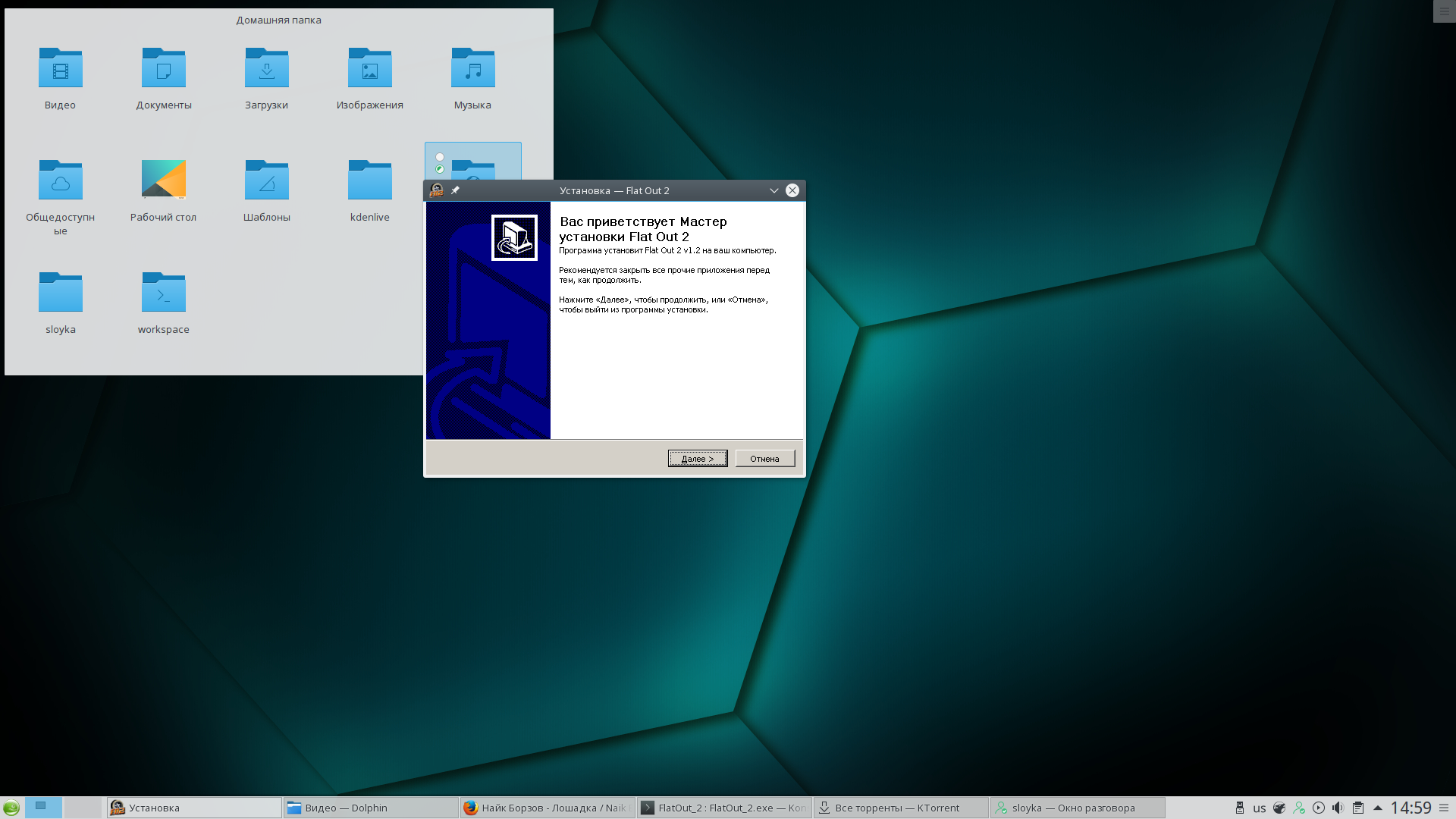Open the Шаблоны folder
Viewport: 1456px width, 819px height.
click(x=267, y=190)
